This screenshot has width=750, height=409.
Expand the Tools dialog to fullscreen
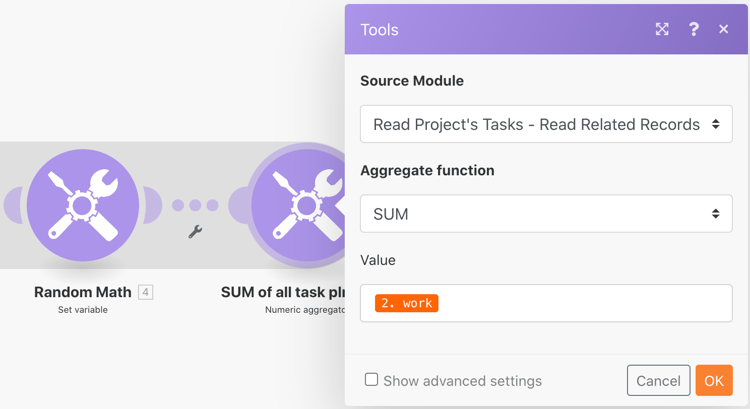662,30
